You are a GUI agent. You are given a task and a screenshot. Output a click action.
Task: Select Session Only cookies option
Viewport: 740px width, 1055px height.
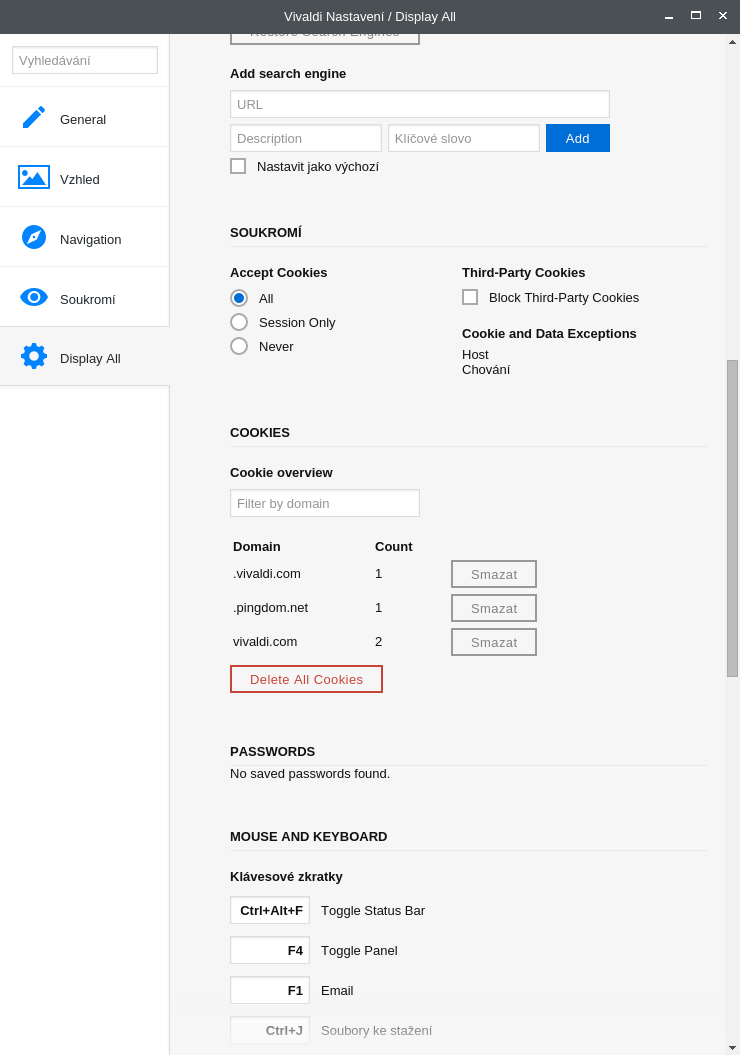(239, 322)
